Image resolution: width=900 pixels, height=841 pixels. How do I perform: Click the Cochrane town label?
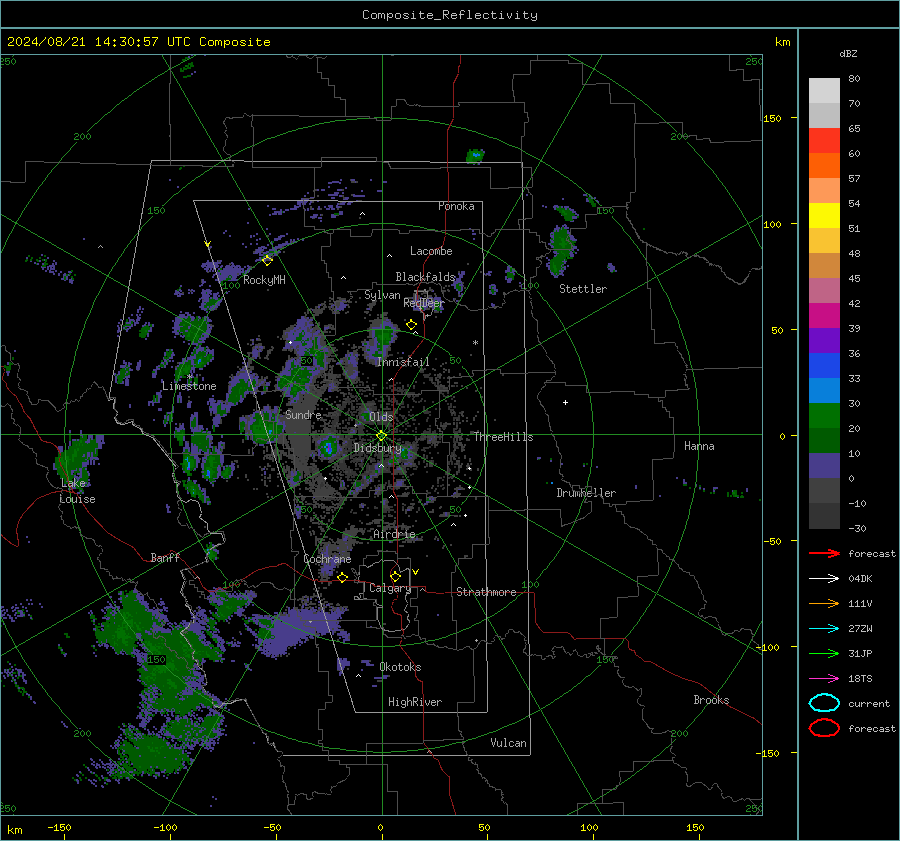click(327, 559)
